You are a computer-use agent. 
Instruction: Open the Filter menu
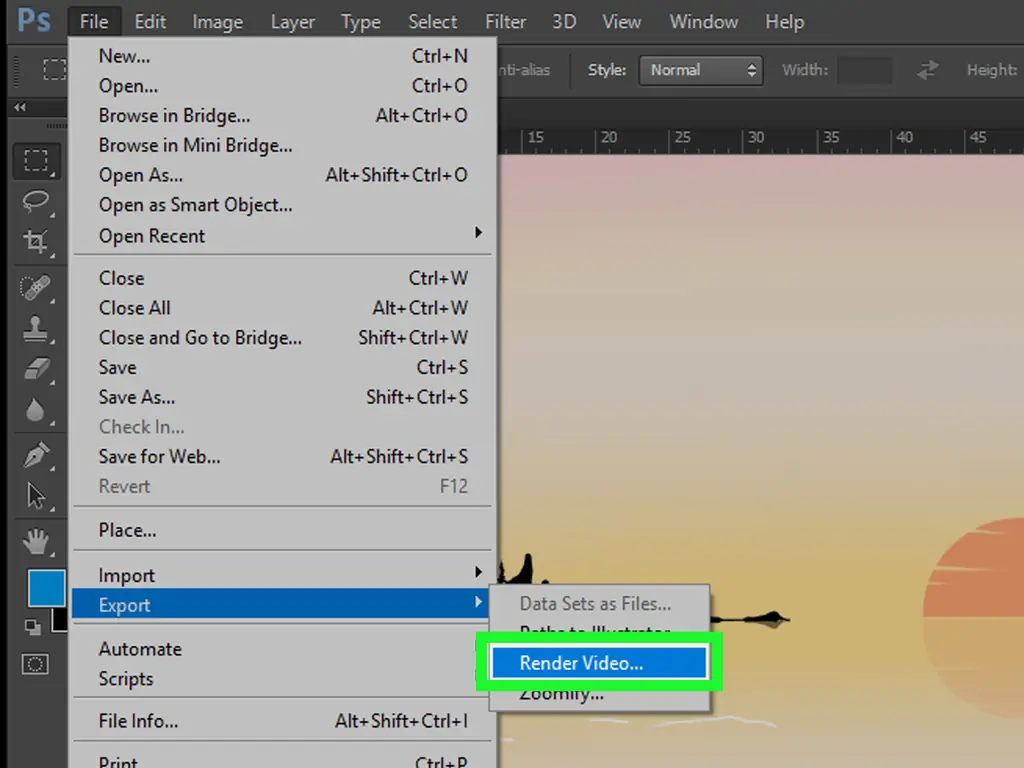(x=505, y=21)
